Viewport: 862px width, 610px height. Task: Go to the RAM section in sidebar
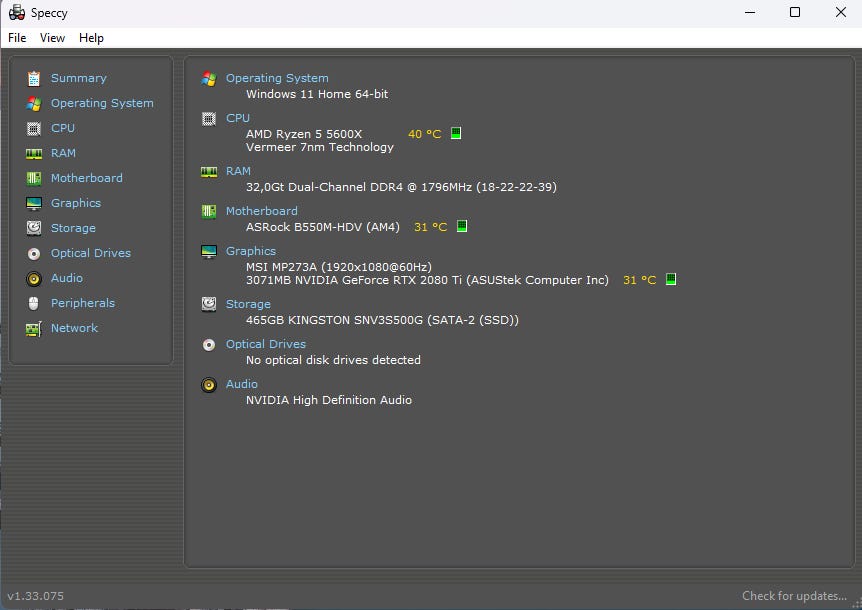pos(63,153)
